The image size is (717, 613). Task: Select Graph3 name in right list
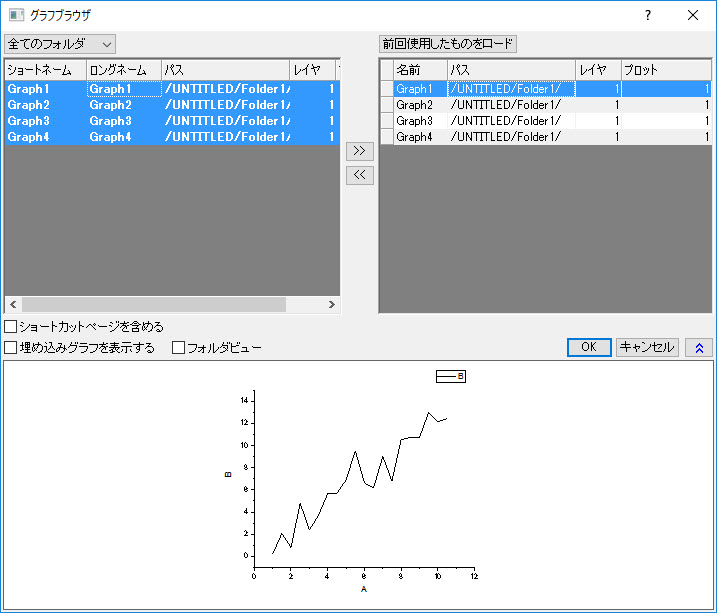click(420, 121)
